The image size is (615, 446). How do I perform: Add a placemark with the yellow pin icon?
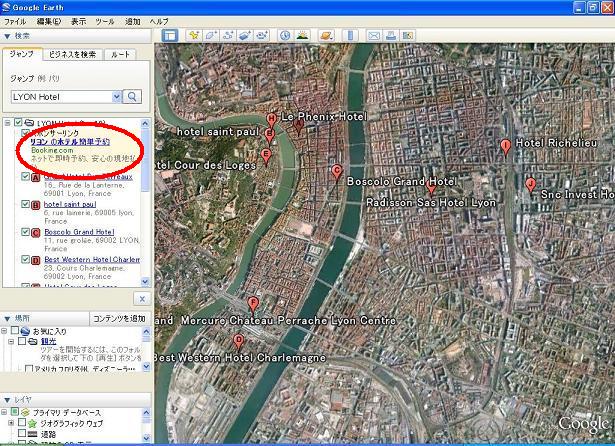[x=193, y=36]
